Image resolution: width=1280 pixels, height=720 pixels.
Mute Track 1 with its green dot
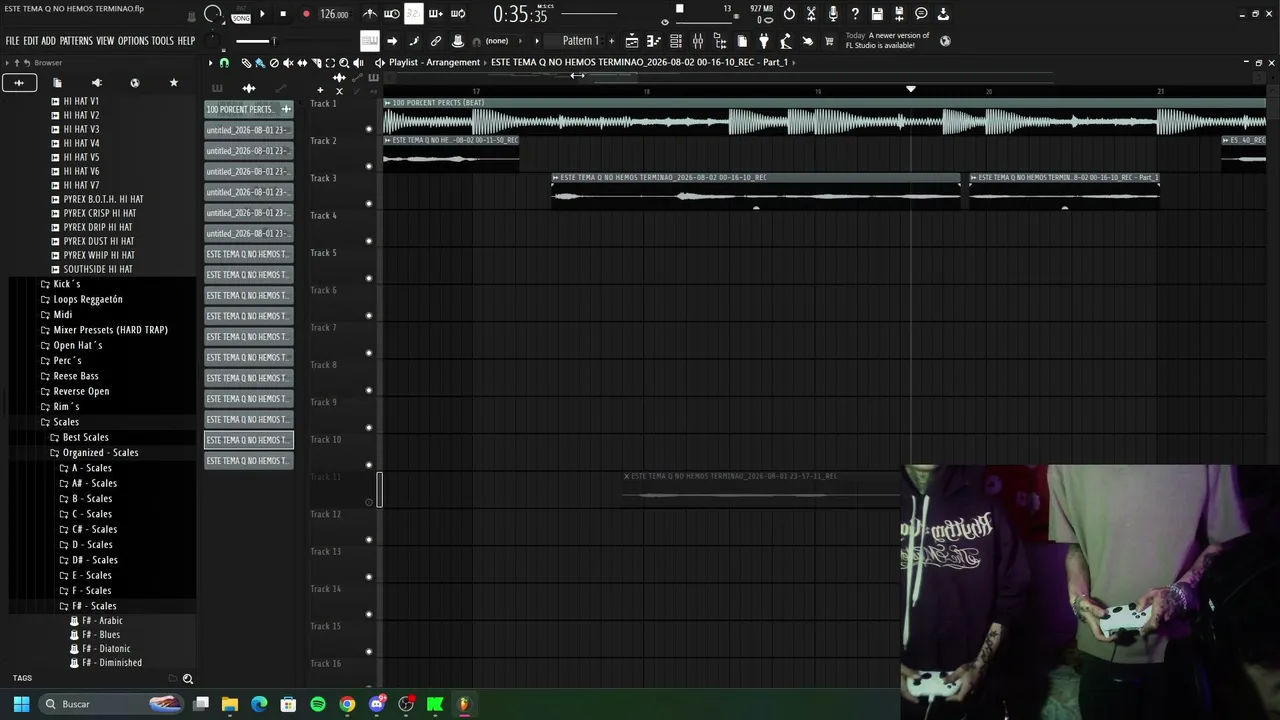(369, 129)
